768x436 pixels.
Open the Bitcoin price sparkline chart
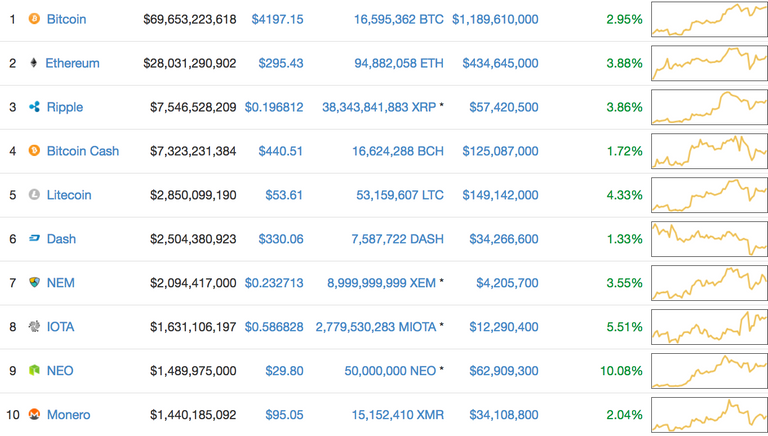[709, 19]
